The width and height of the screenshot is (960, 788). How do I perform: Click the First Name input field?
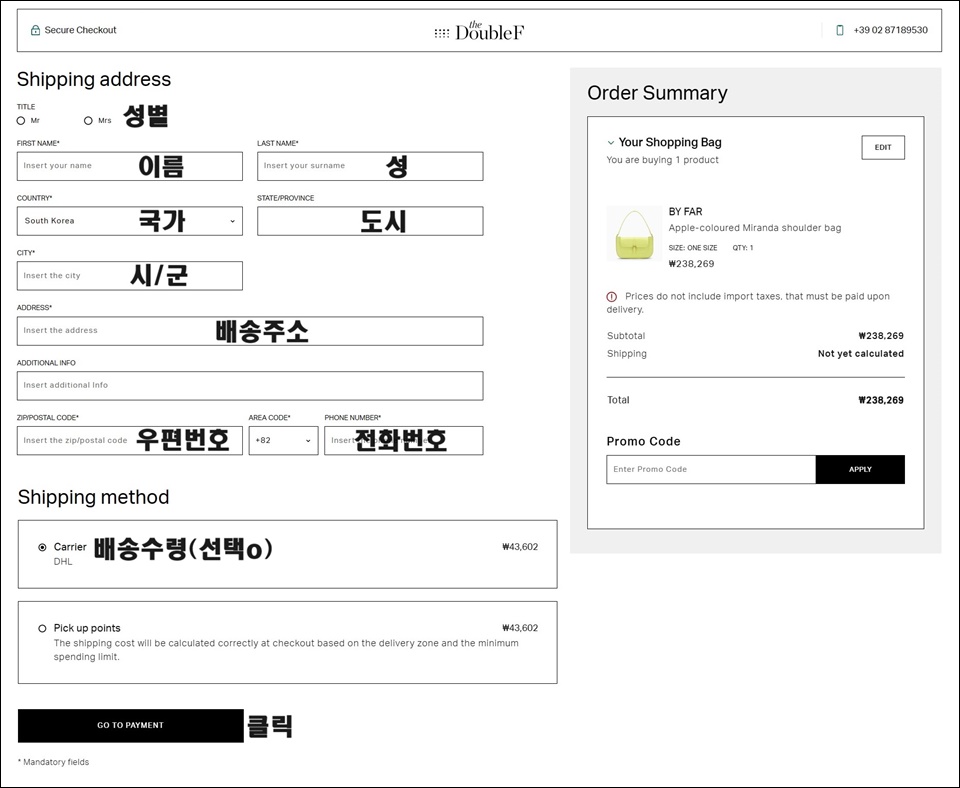pos(130,166)
